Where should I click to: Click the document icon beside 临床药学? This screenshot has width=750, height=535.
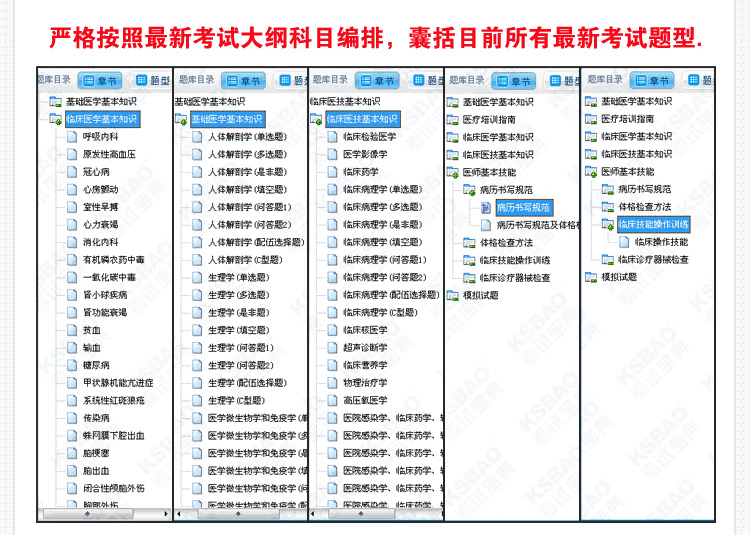tap(332, 172)
